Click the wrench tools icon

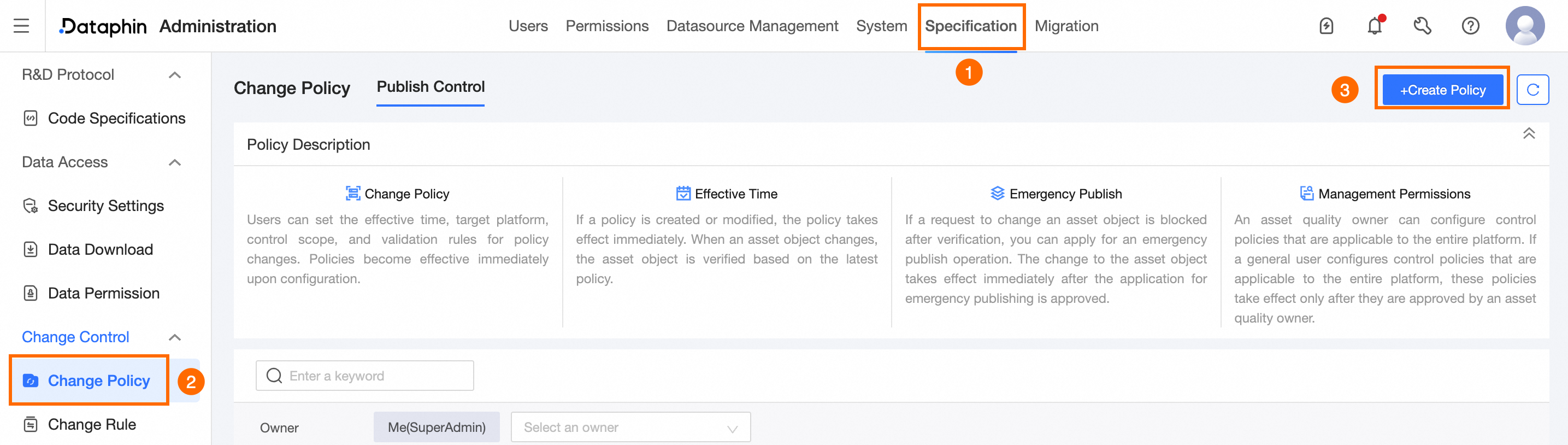(1422, 26)
